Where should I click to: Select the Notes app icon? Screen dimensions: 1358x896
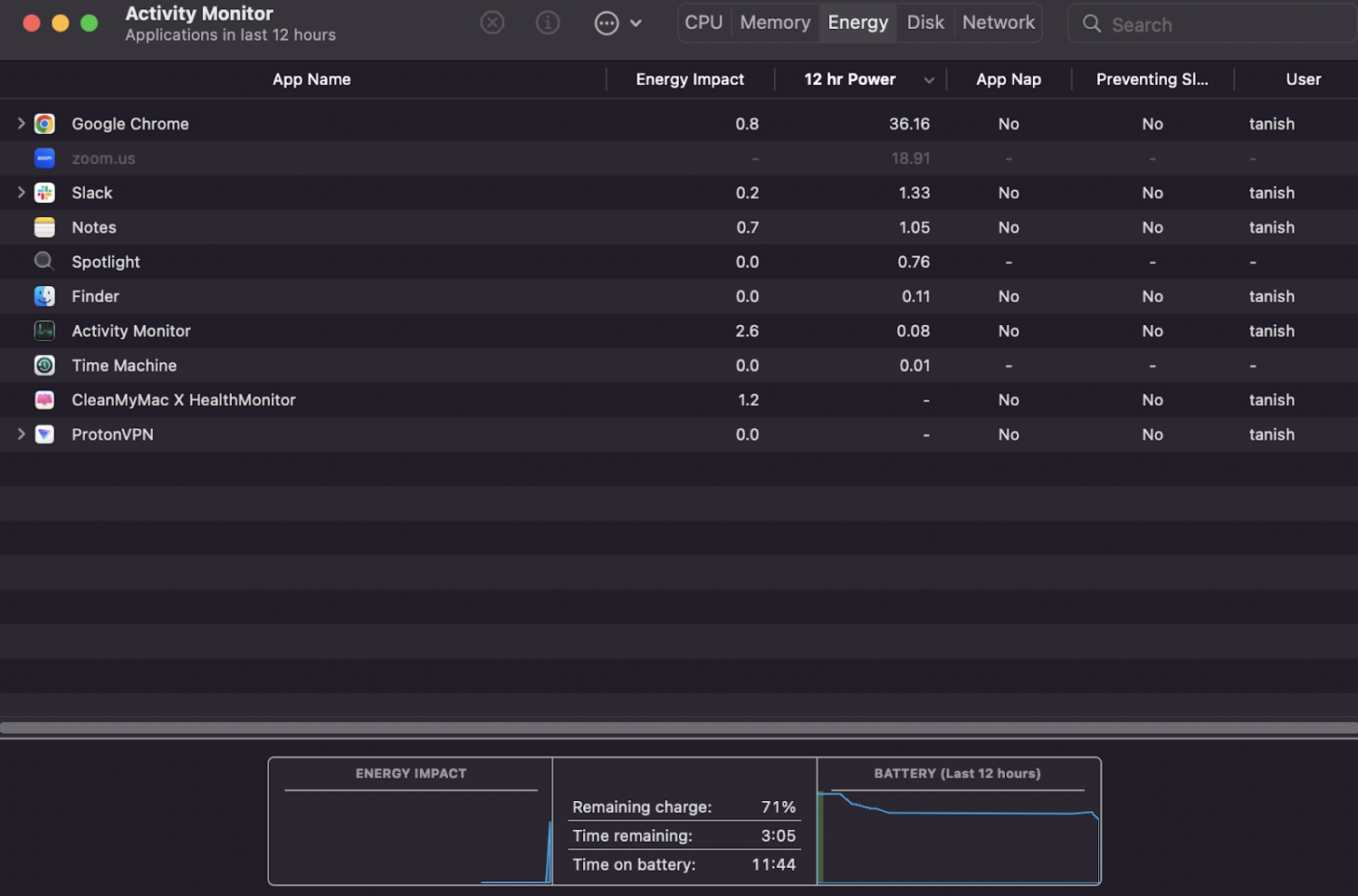pyautogui.click(x=44, y=227)
